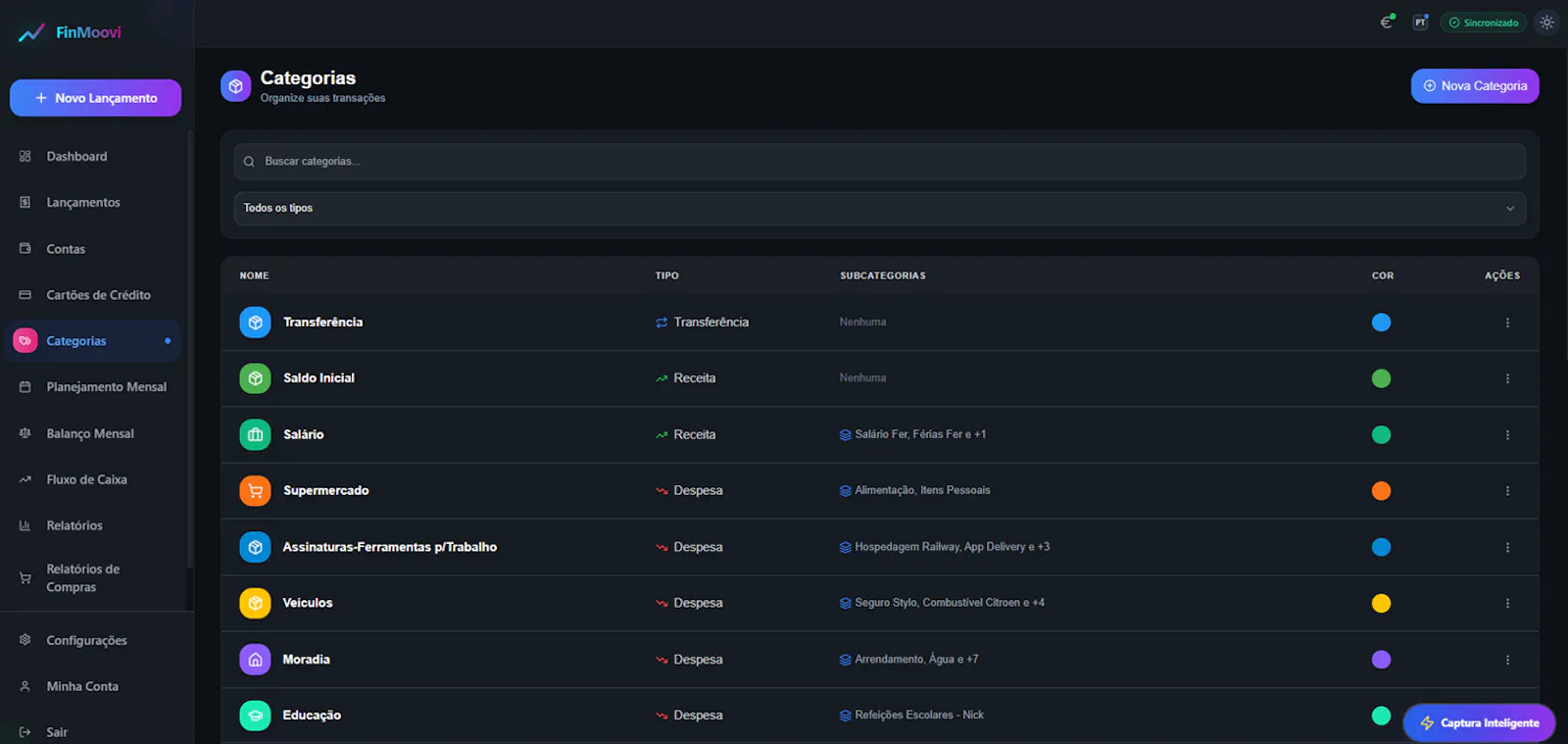Click the Configurações gear icon
The height and width of the screenshot is (744, 1568).
(x=25, y=640)
